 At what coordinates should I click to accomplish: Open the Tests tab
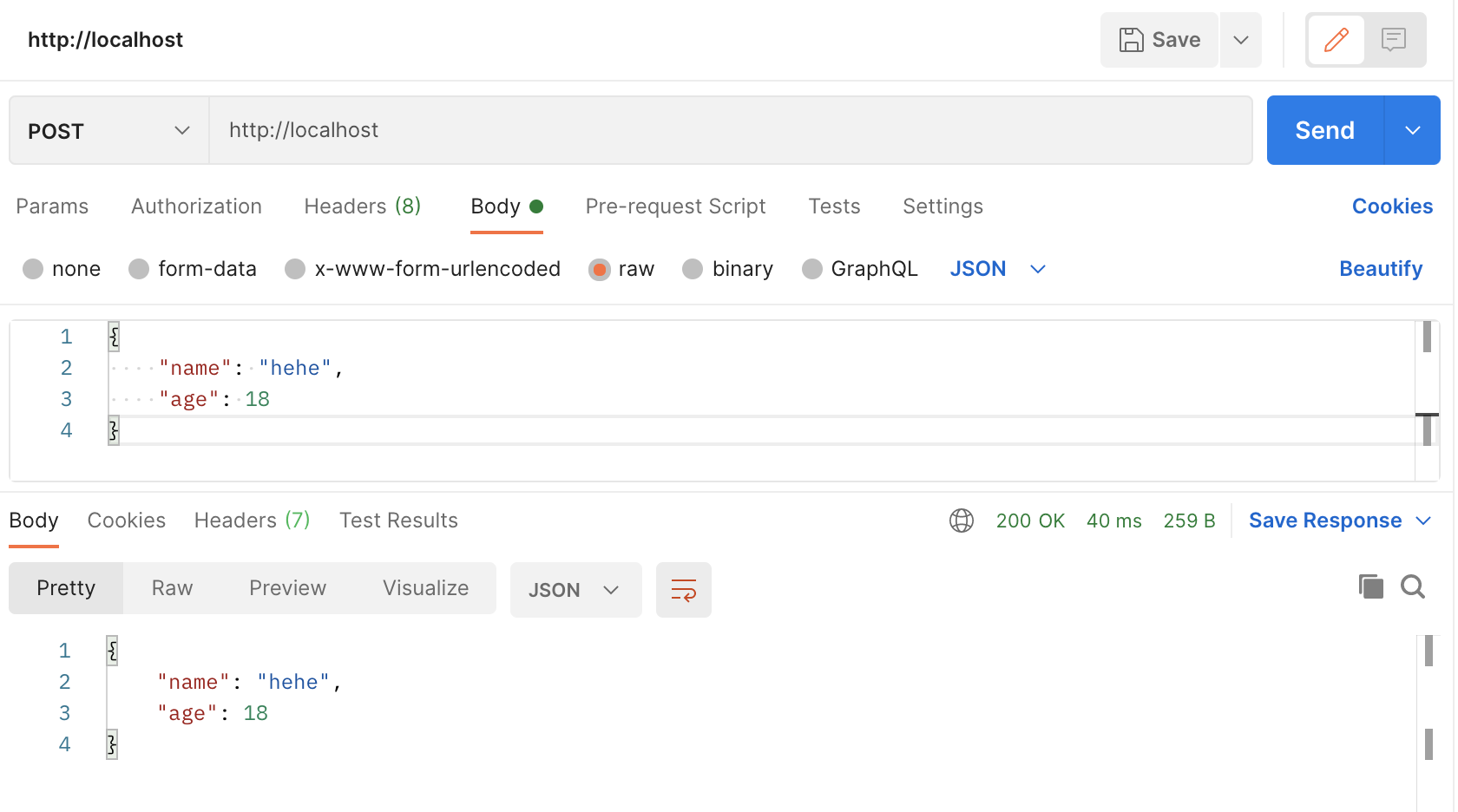coord(834,206)
